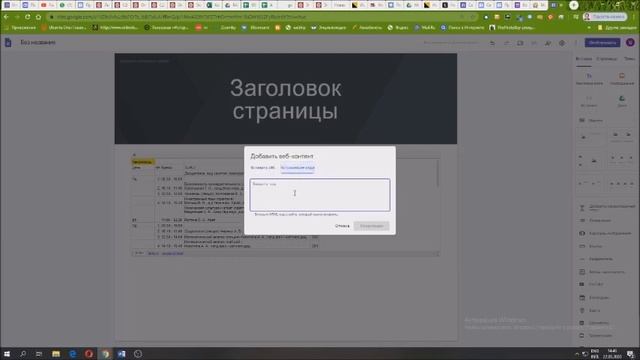
Task: Open Task View on the taskbar
Action: pos(39,354)
